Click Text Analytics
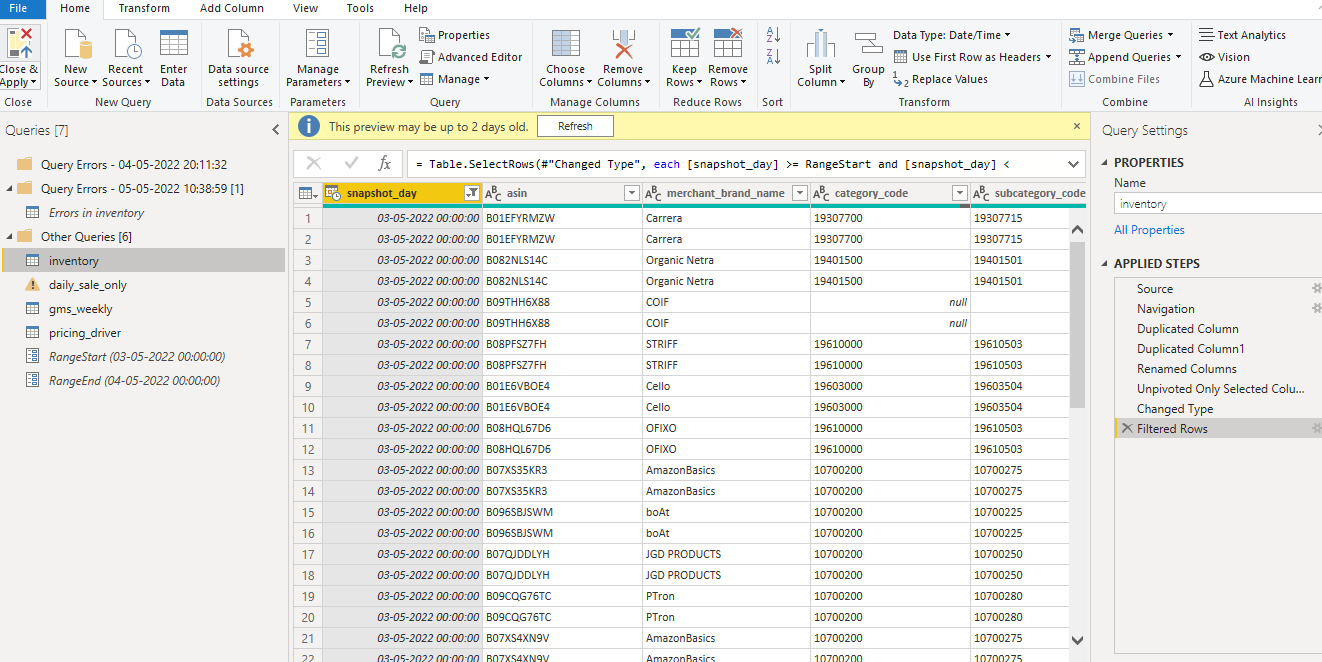This screenshot has height=662, width=1322. point(1243,35)
